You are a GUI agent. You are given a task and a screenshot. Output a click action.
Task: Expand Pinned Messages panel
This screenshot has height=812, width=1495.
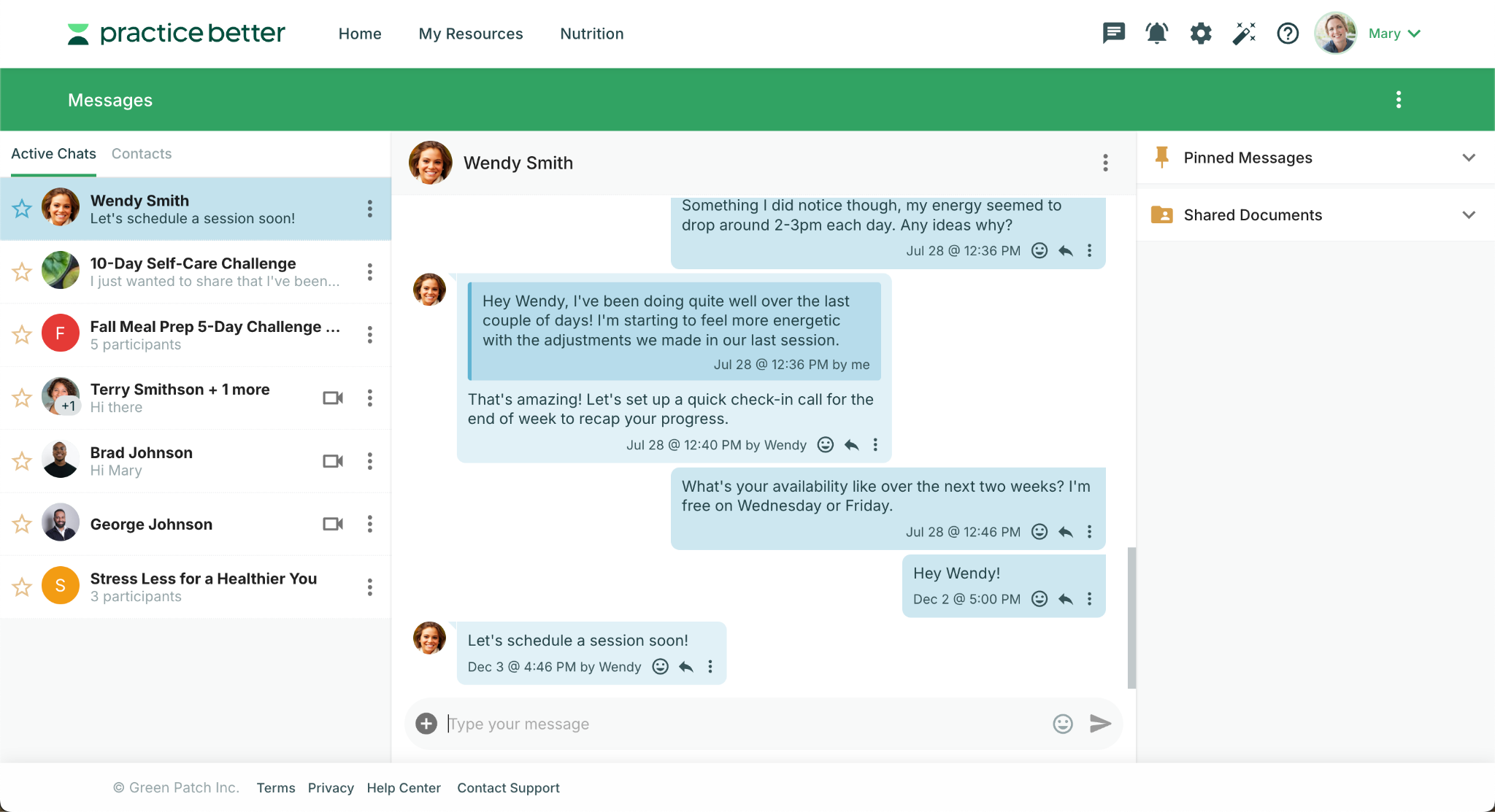(x=1469, y=158)
